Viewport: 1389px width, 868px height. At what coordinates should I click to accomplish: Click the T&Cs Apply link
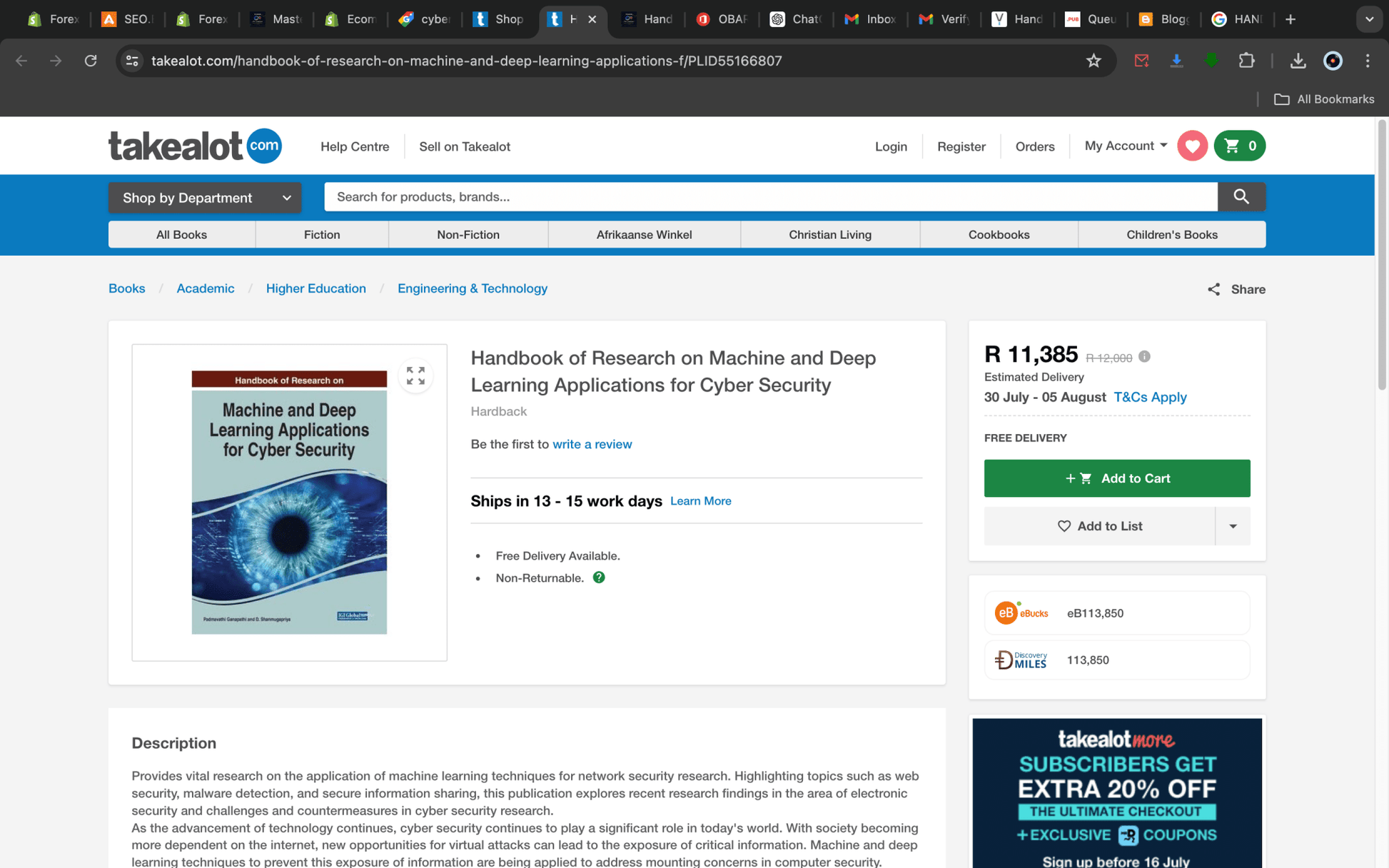[1150, 397]
